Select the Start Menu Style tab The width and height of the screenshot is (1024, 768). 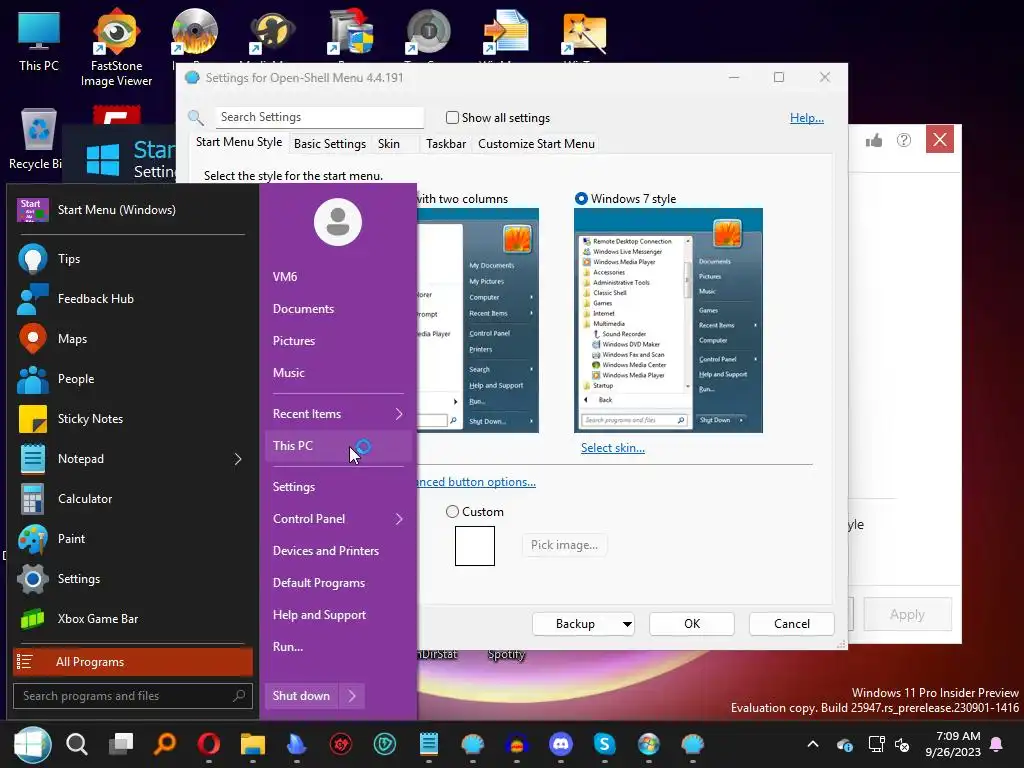coord(239,142)
